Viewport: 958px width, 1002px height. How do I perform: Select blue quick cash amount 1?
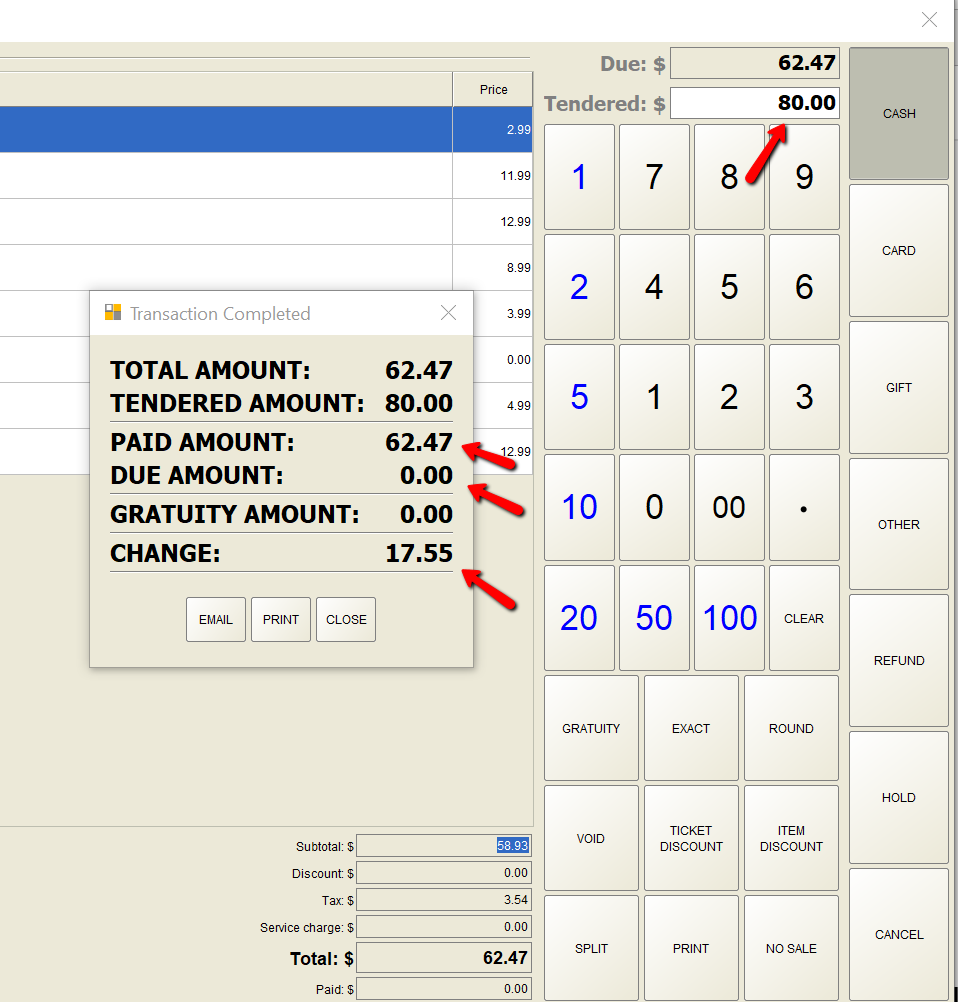(x=579, y=177)
